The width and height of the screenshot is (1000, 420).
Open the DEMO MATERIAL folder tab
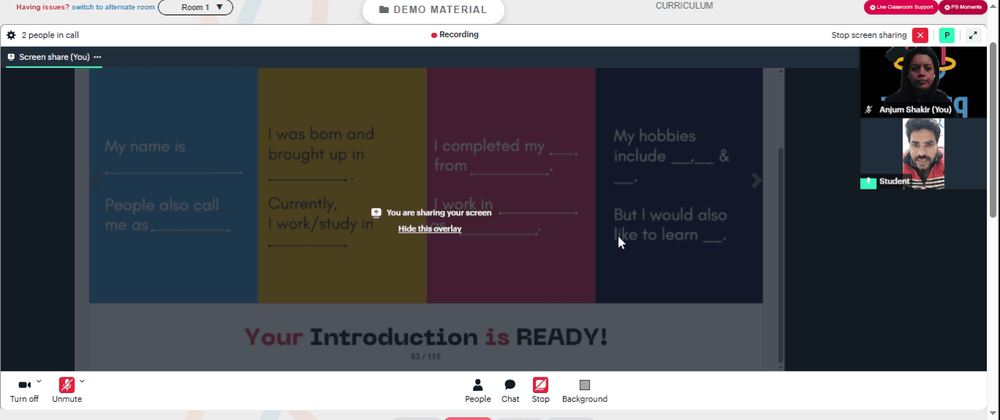[433, 10]
